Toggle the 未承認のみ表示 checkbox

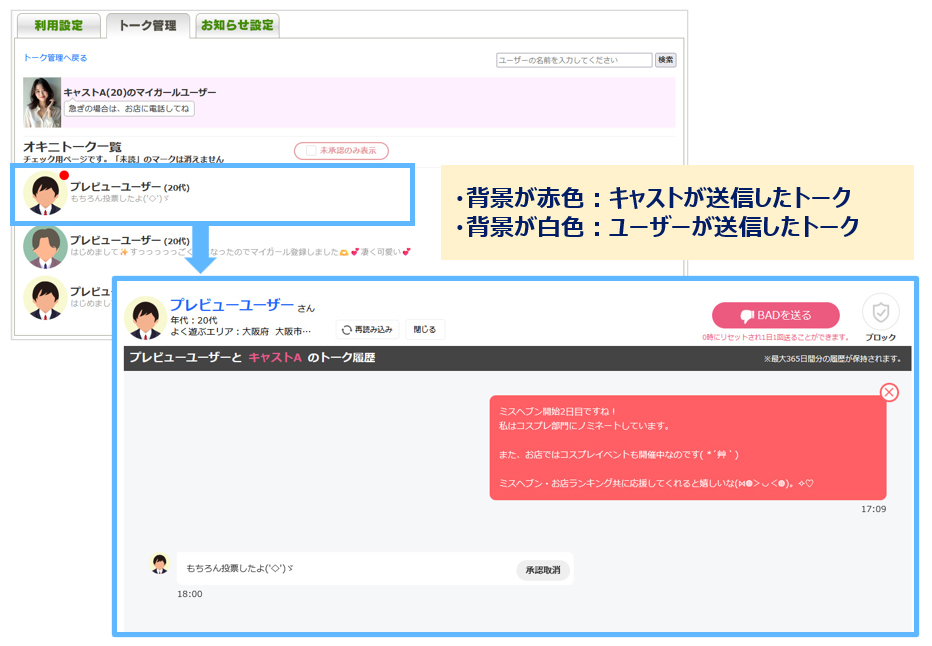click(x=311, y=150)
